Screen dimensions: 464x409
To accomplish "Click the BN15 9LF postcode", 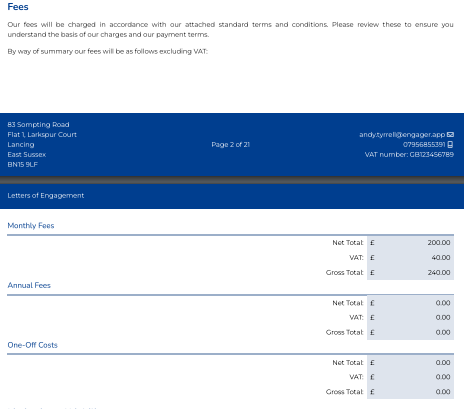I will 22,165.
